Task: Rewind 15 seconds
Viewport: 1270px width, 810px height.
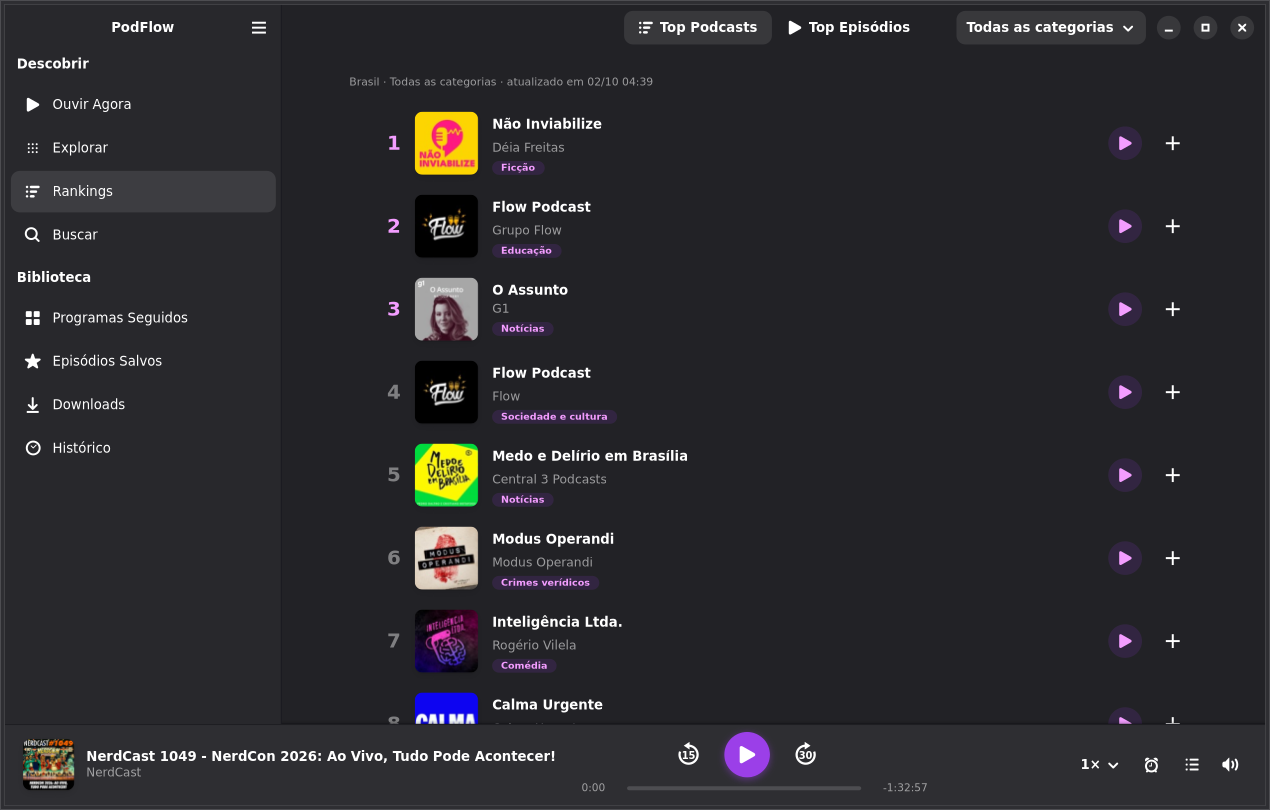Action: [688, 754]
